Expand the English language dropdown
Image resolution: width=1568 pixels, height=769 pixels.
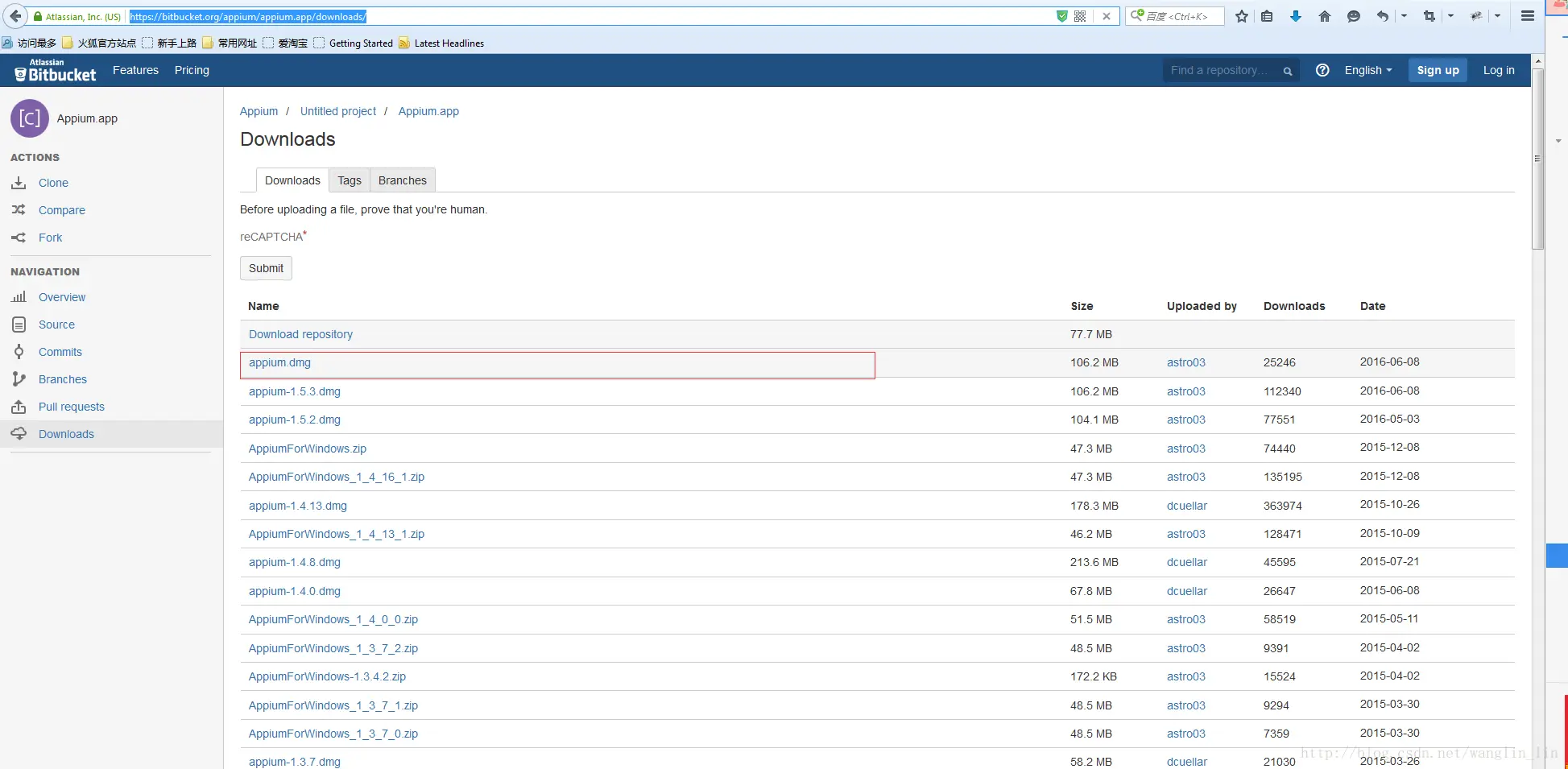(x=1368, y=71)
